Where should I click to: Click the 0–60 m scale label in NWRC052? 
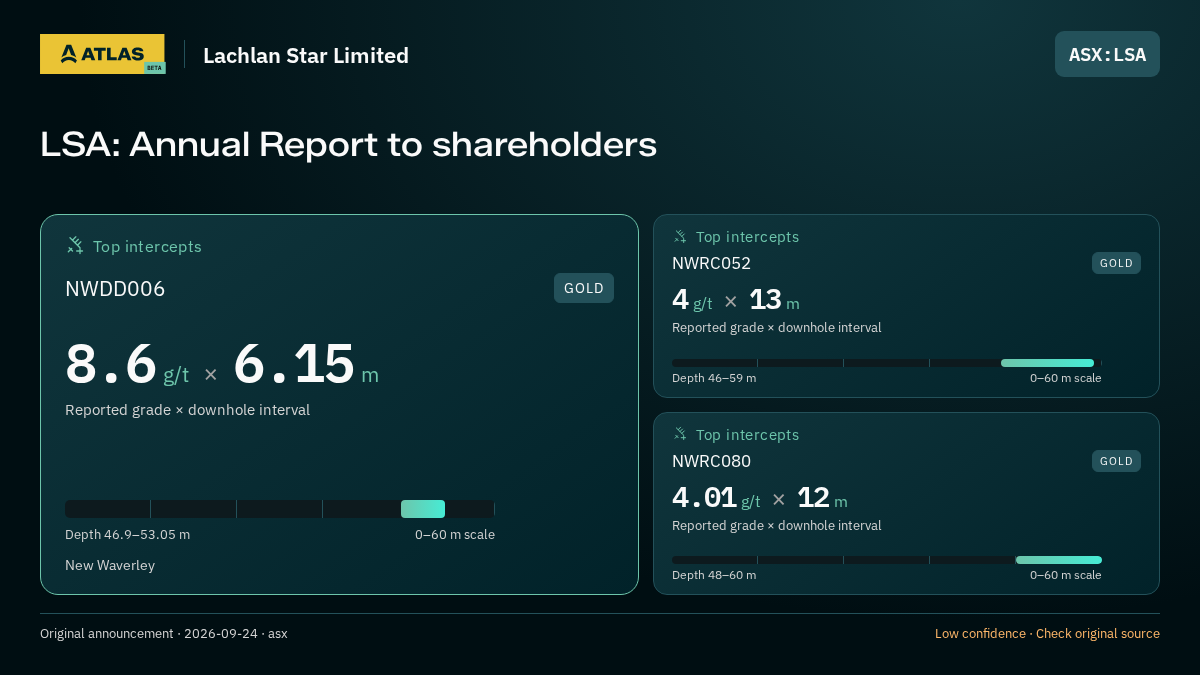tap(1066, 378)
